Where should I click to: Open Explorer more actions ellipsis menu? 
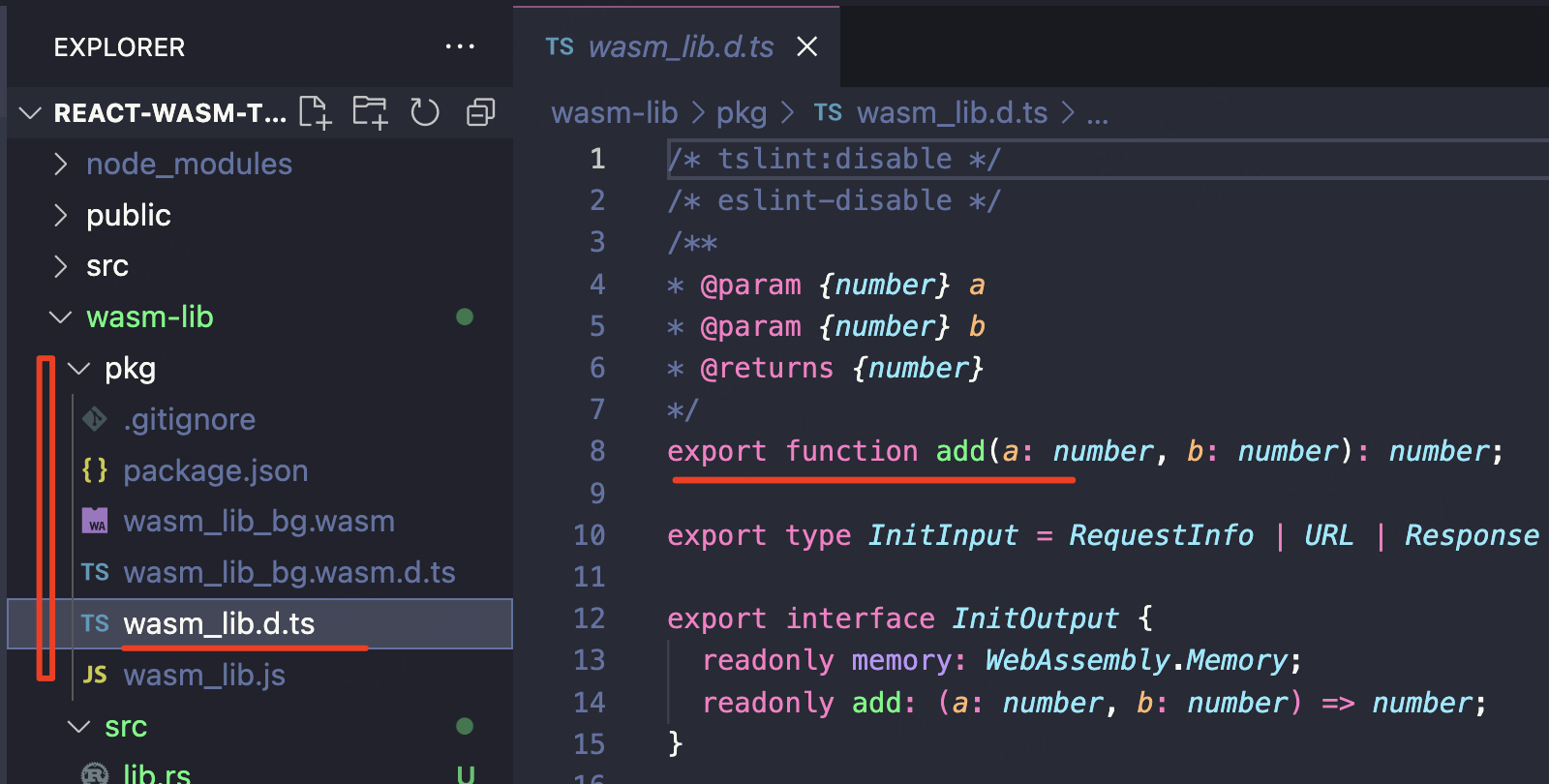pos(459,46)
